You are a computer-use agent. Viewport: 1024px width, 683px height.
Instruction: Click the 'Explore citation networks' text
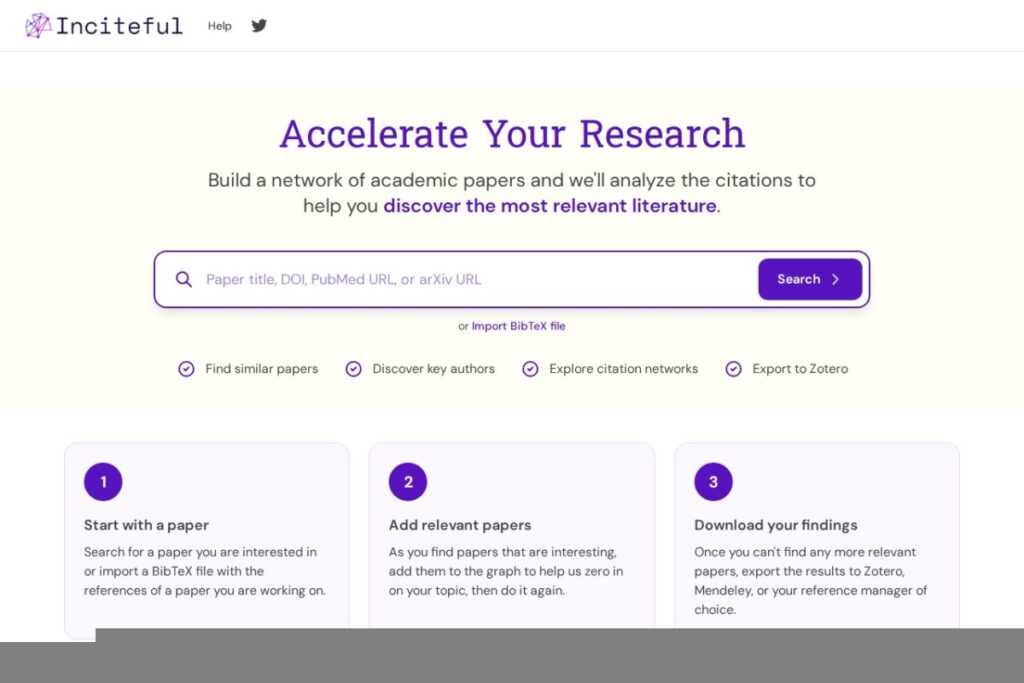click(x=624, y=369)
